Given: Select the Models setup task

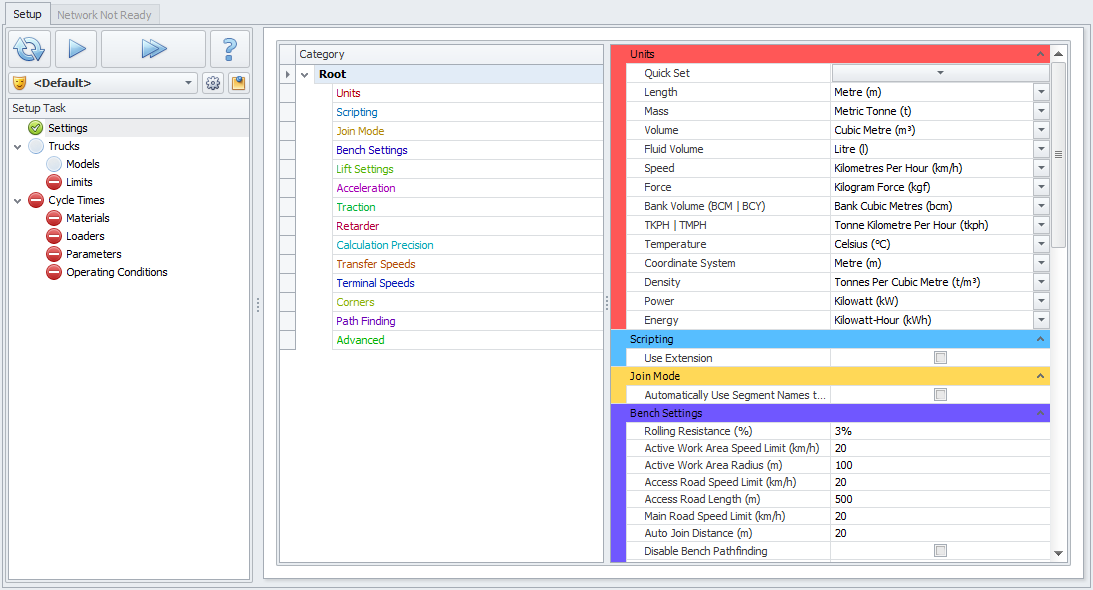Looking at the screenshot, I should pos(82,165).
